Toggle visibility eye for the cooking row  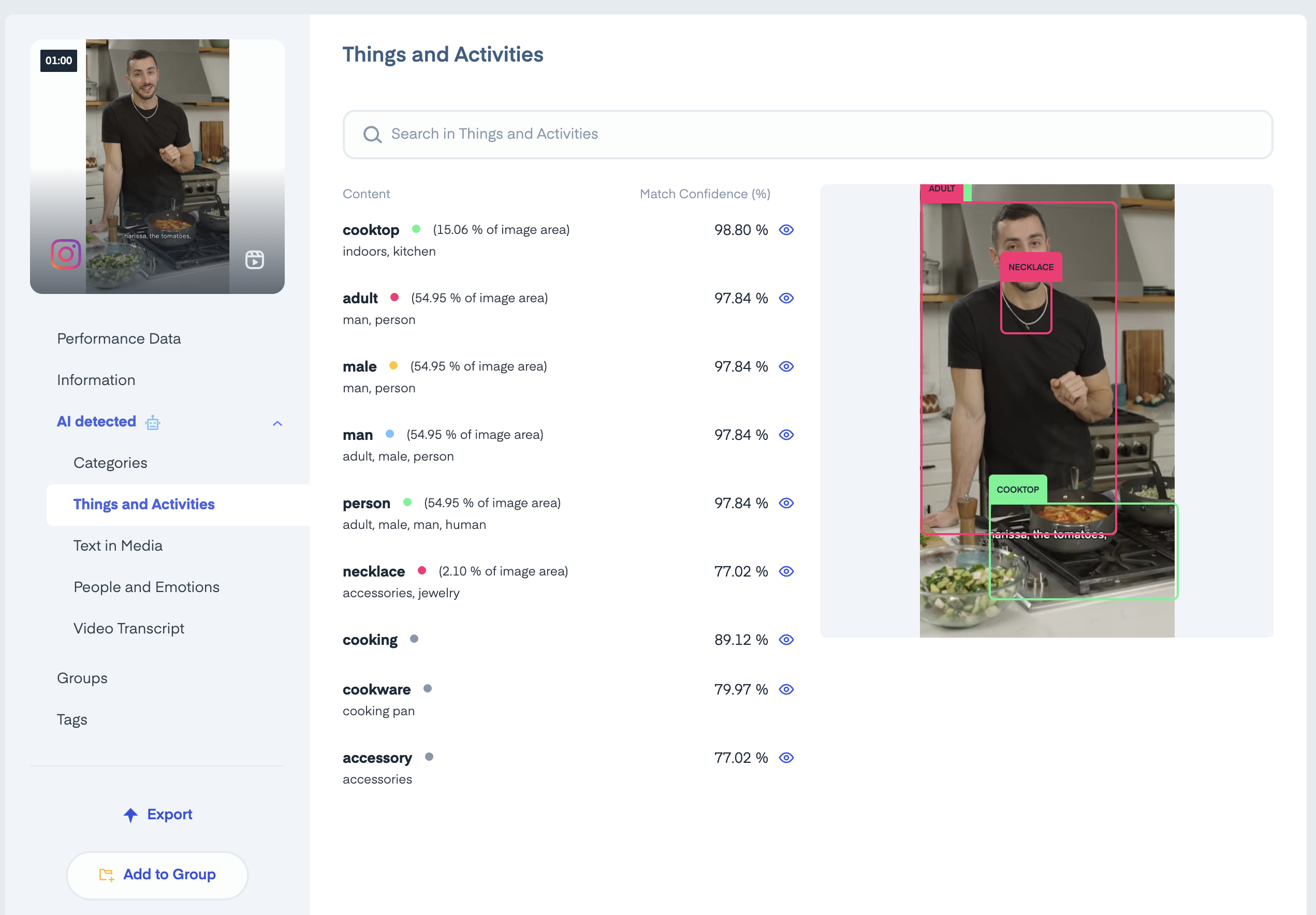pyautogui.click(x=786, y=639)
